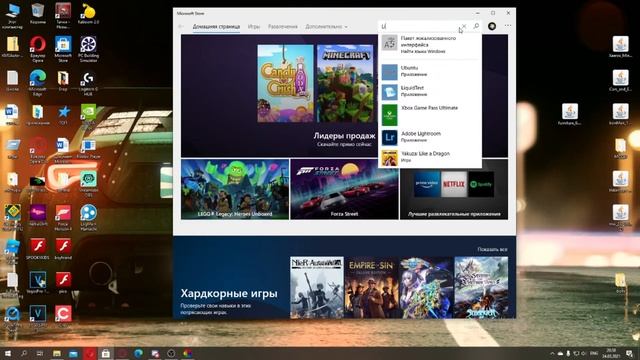Viewport: 640px width, 360px height.
Task: Open File Explorer on the taskbar
Action: [57, 353]
